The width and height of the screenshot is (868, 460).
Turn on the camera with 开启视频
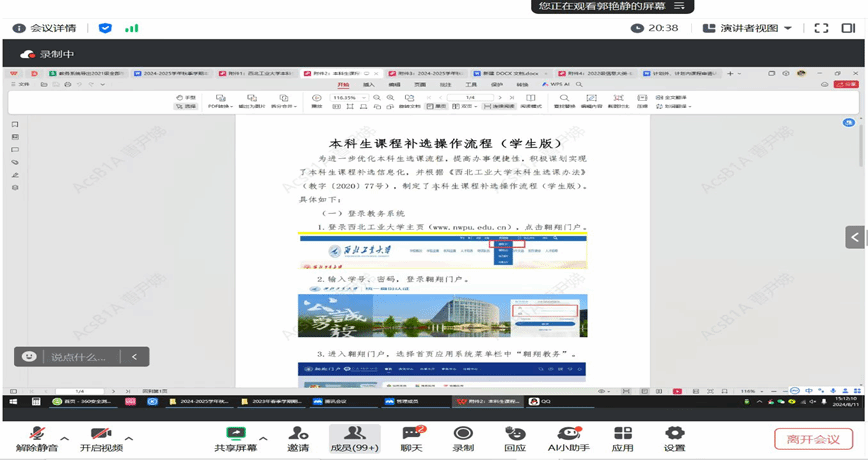(x=100, y=438)
